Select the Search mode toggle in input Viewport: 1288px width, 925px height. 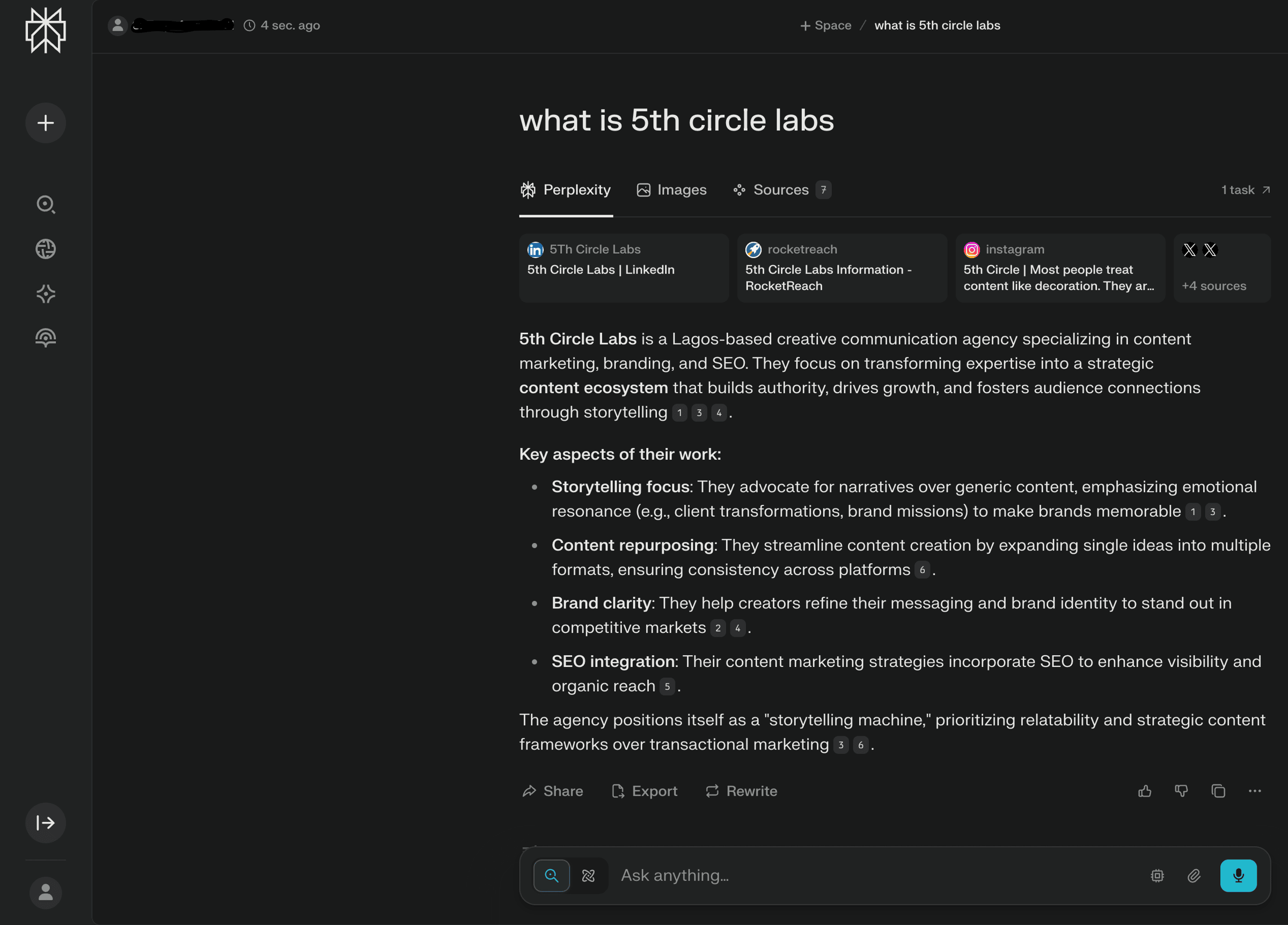(x=552, y=876)
